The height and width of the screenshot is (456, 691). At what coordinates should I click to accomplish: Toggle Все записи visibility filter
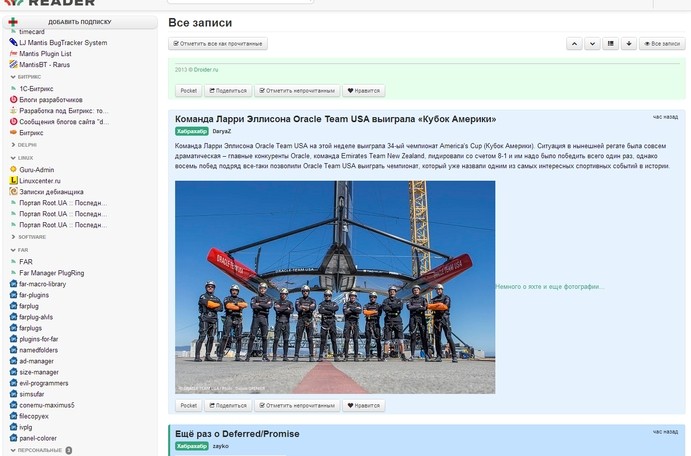click(662, 44)
